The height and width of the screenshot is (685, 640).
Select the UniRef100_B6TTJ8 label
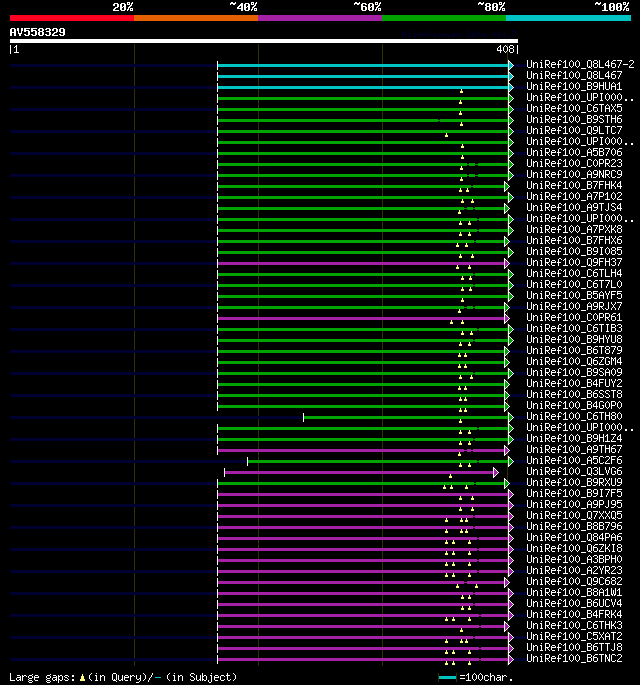(574, 647)
